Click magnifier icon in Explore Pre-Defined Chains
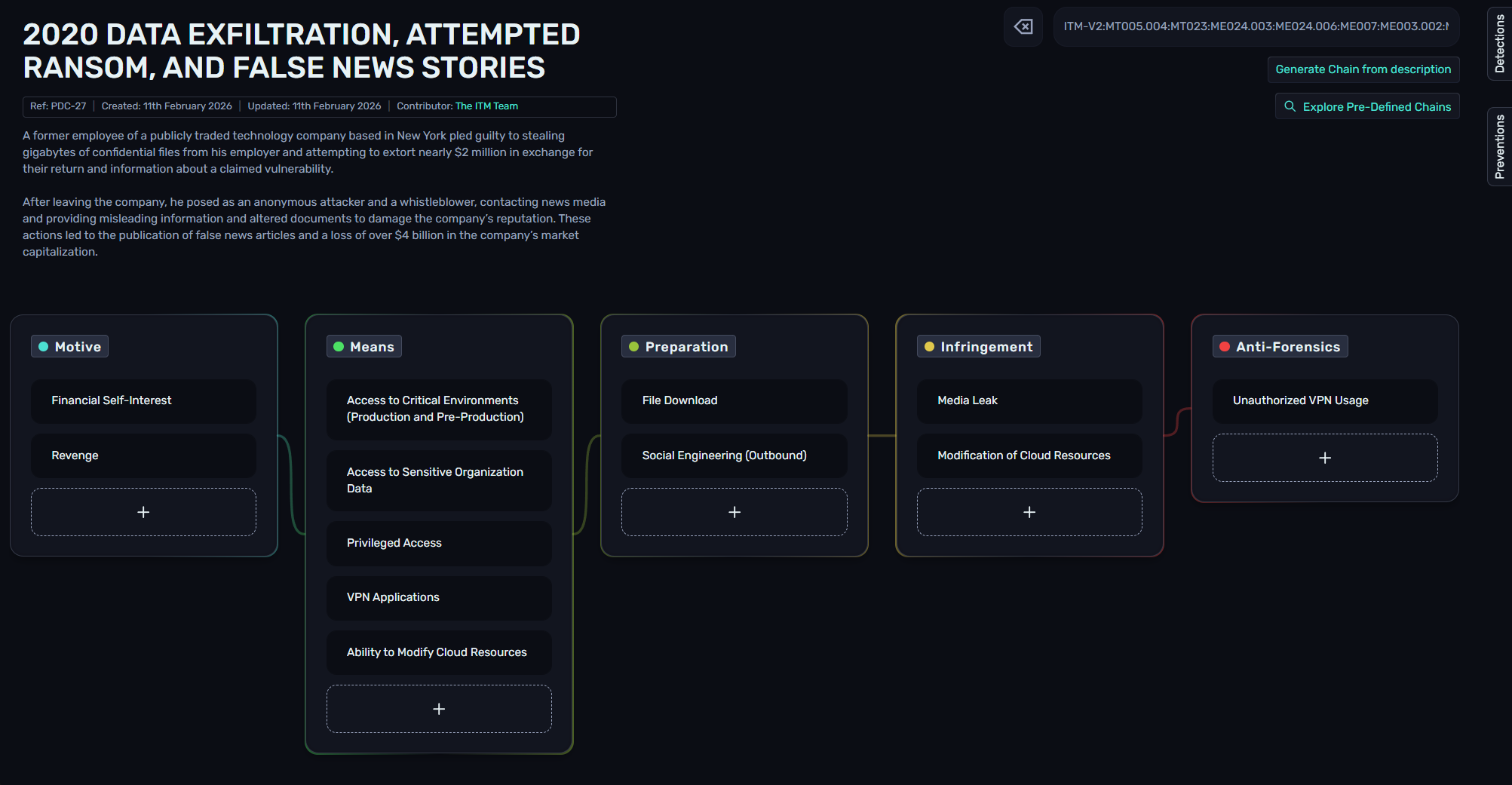Viewport: 1512px width, 785px height. click(x=1290, y=106)
